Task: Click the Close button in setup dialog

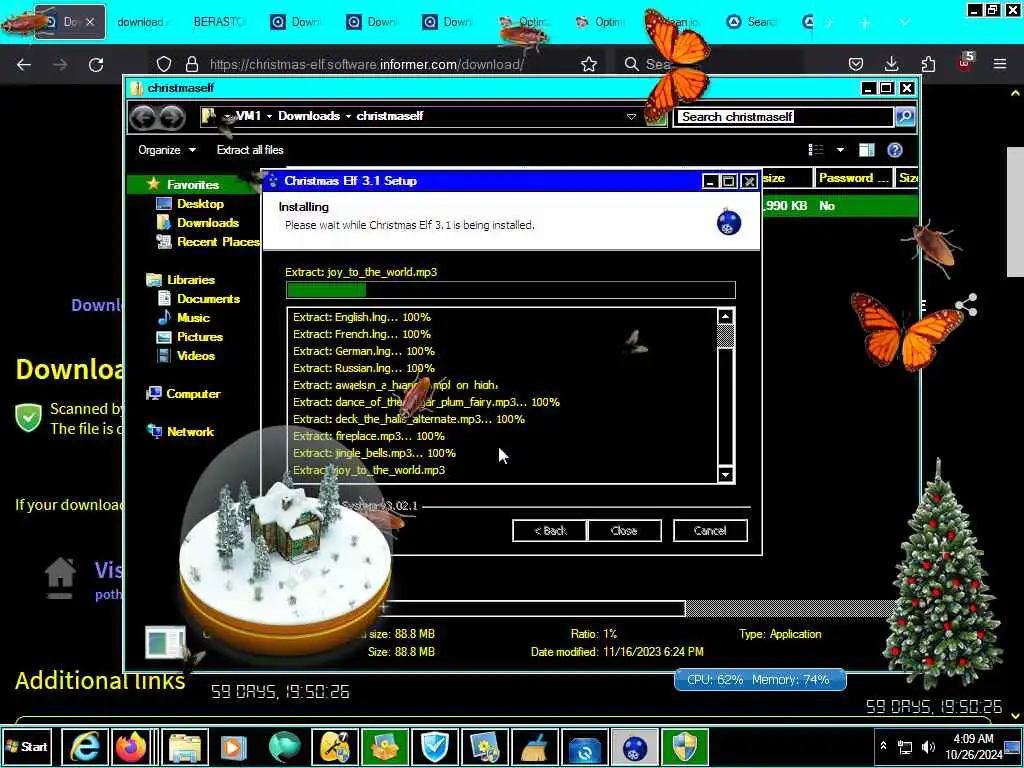Action: (624, 530)
